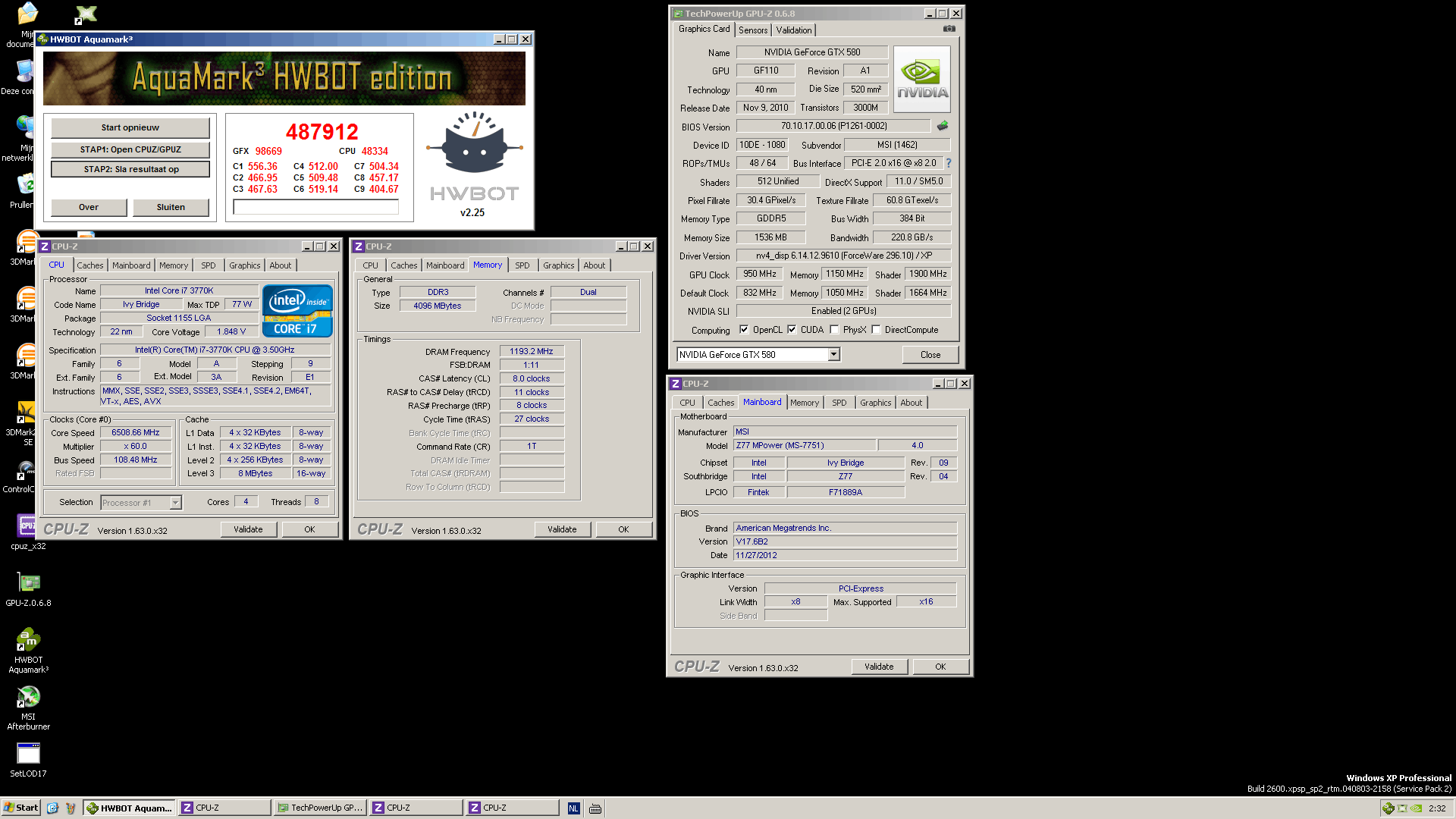Enable the DirectCompute checkbox
The image size is (1456, 819).
click(x=876, y=330)
